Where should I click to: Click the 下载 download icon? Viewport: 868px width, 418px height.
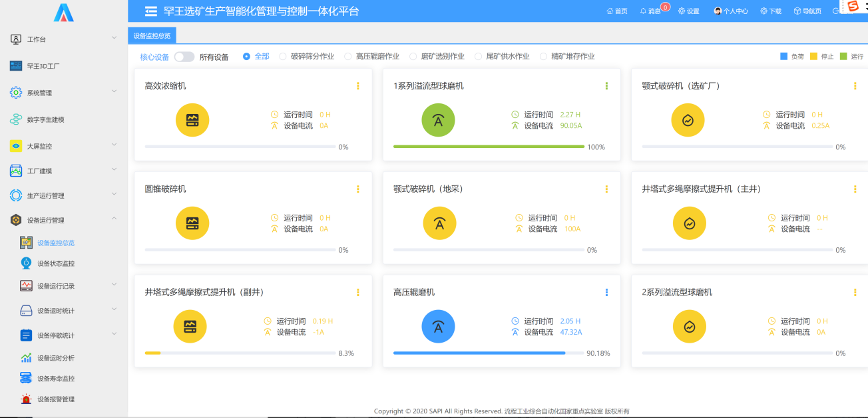click(x=769, y=11)
